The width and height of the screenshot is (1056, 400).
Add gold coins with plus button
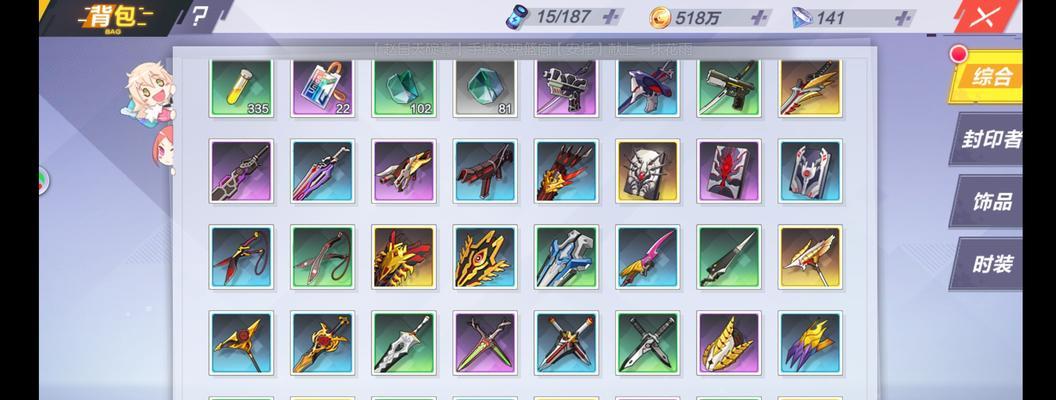(759, 18)
